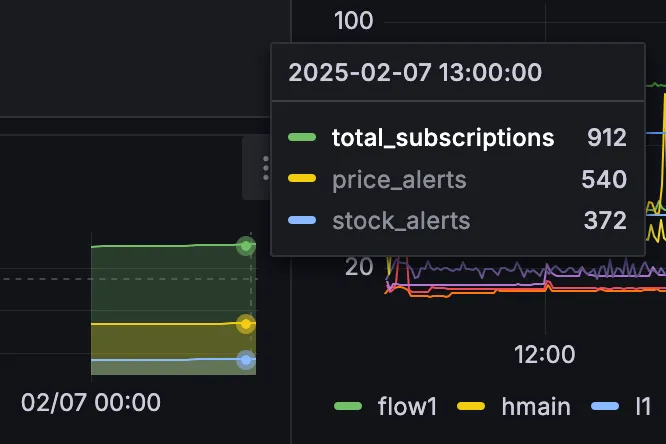Select the stock_alerts row label in tooltip
This screenshot has height=444, width=666.
point(401,221)
